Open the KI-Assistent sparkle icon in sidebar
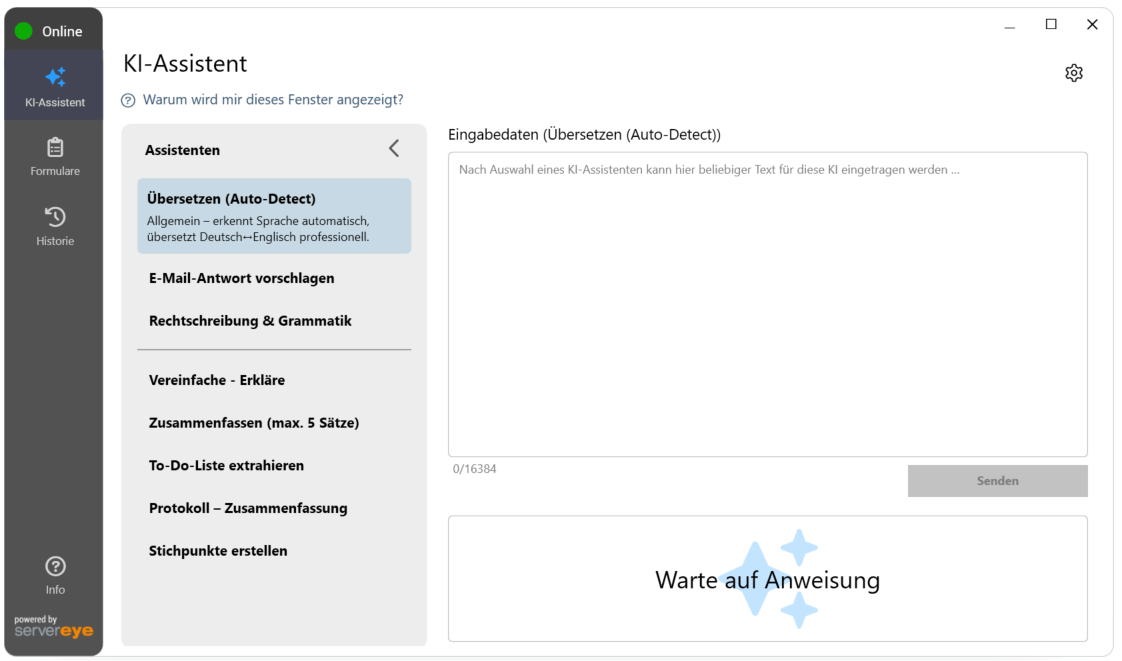 tap(55, 78)
